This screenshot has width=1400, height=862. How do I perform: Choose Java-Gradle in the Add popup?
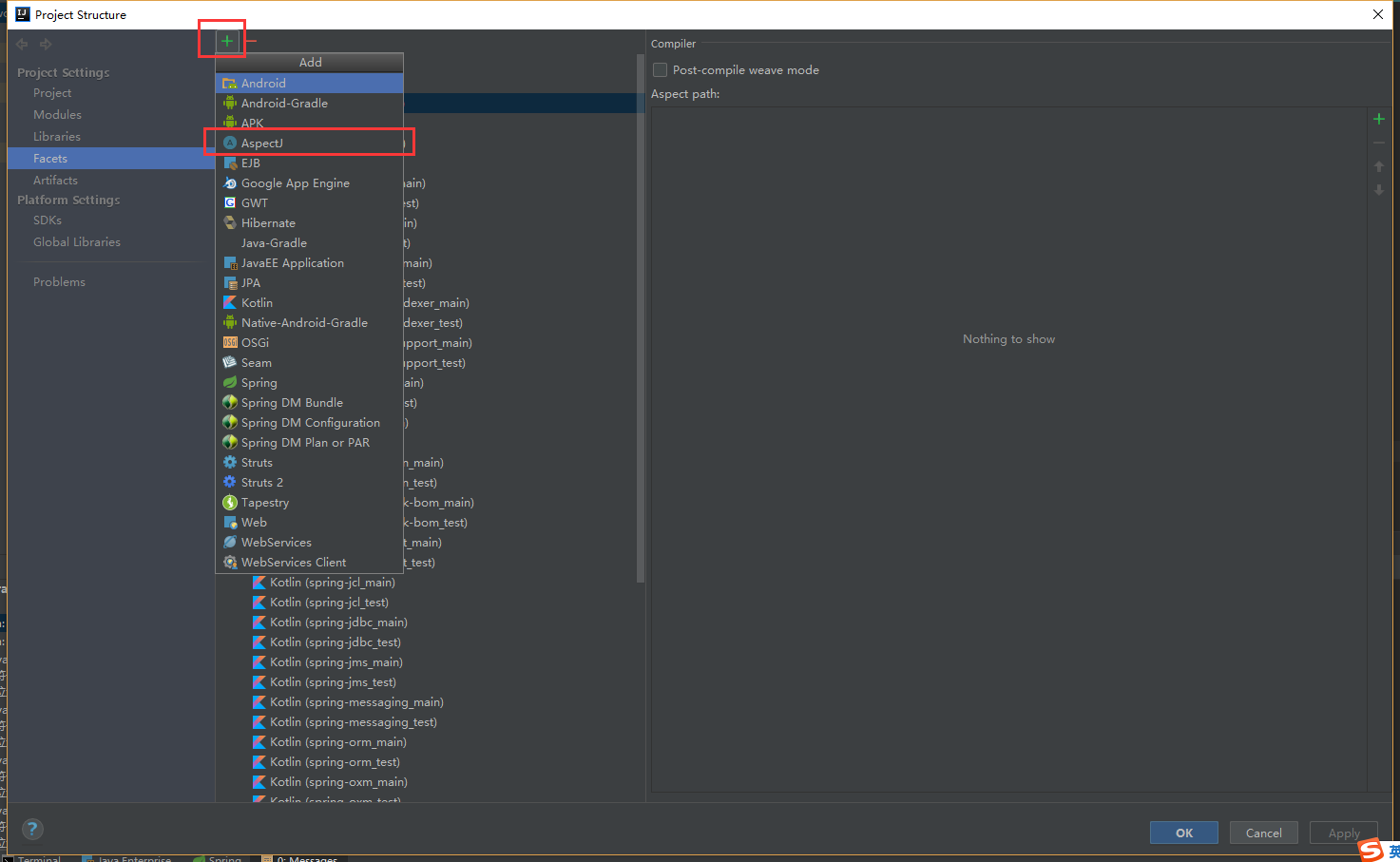pyautogui.click(x=310, y=243)
